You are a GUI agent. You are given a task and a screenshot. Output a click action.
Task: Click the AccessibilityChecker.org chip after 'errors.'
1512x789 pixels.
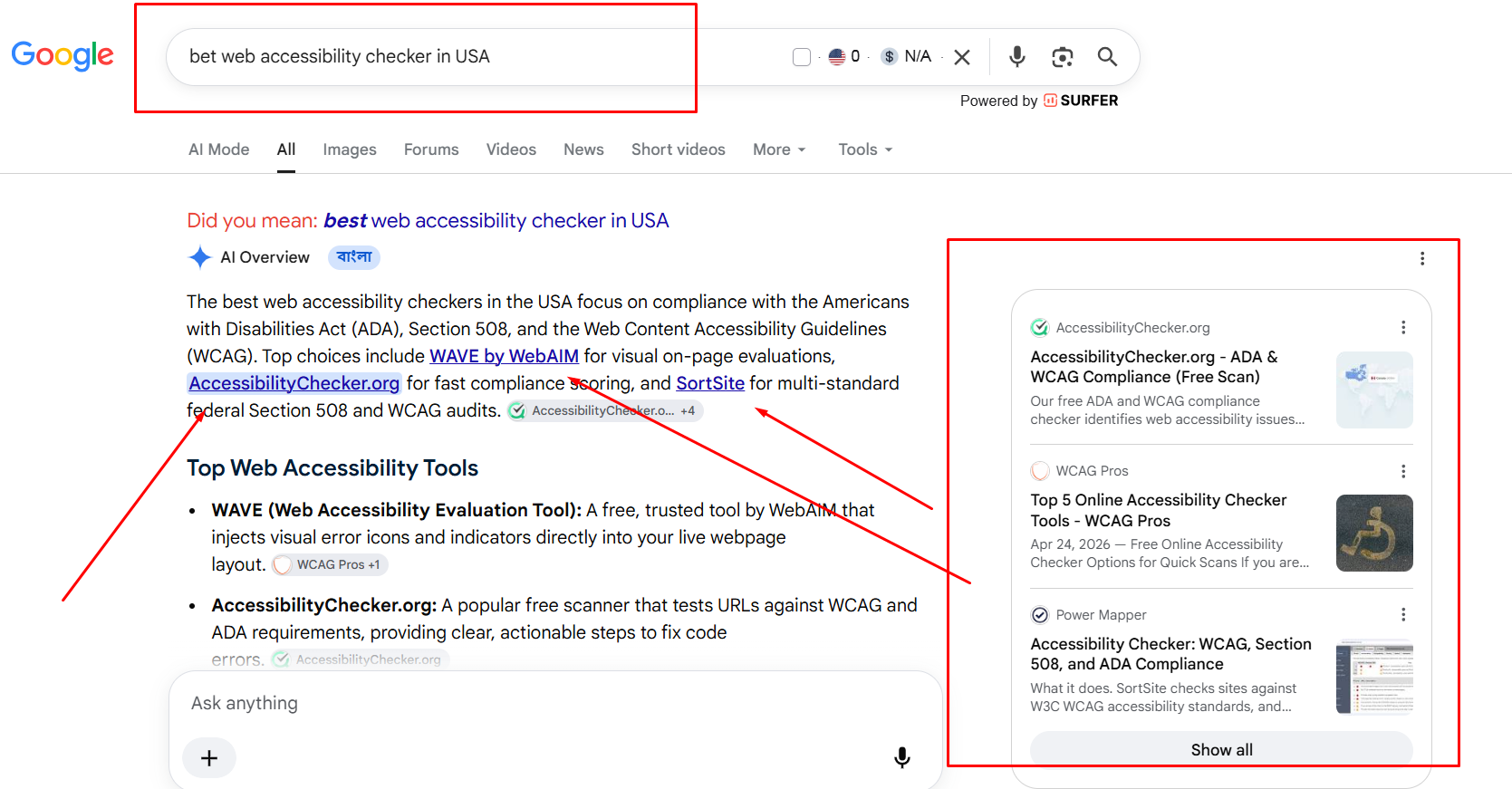tap(360, 659)
